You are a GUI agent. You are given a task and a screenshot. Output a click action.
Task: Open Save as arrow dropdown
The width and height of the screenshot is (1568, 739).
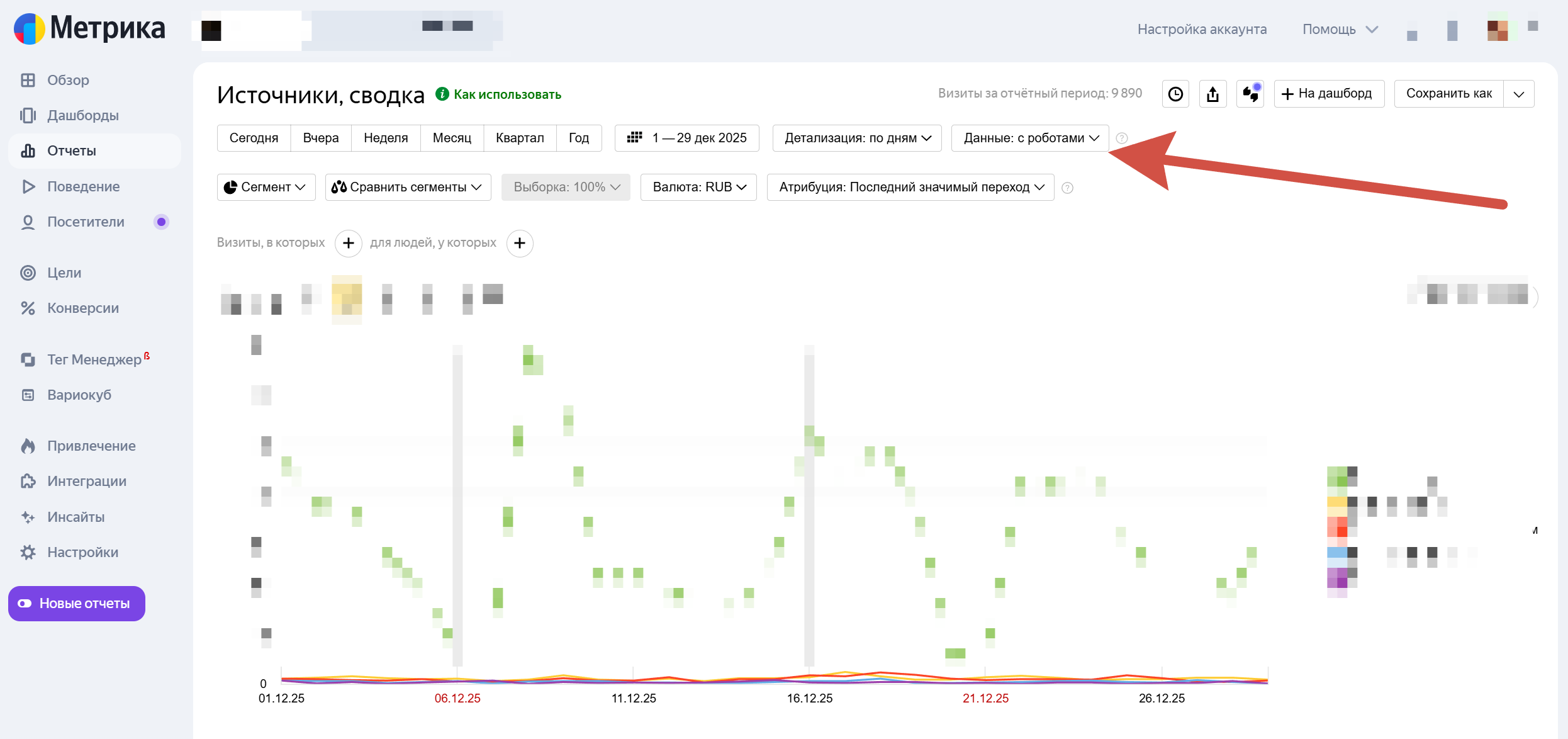point(1518,94)
